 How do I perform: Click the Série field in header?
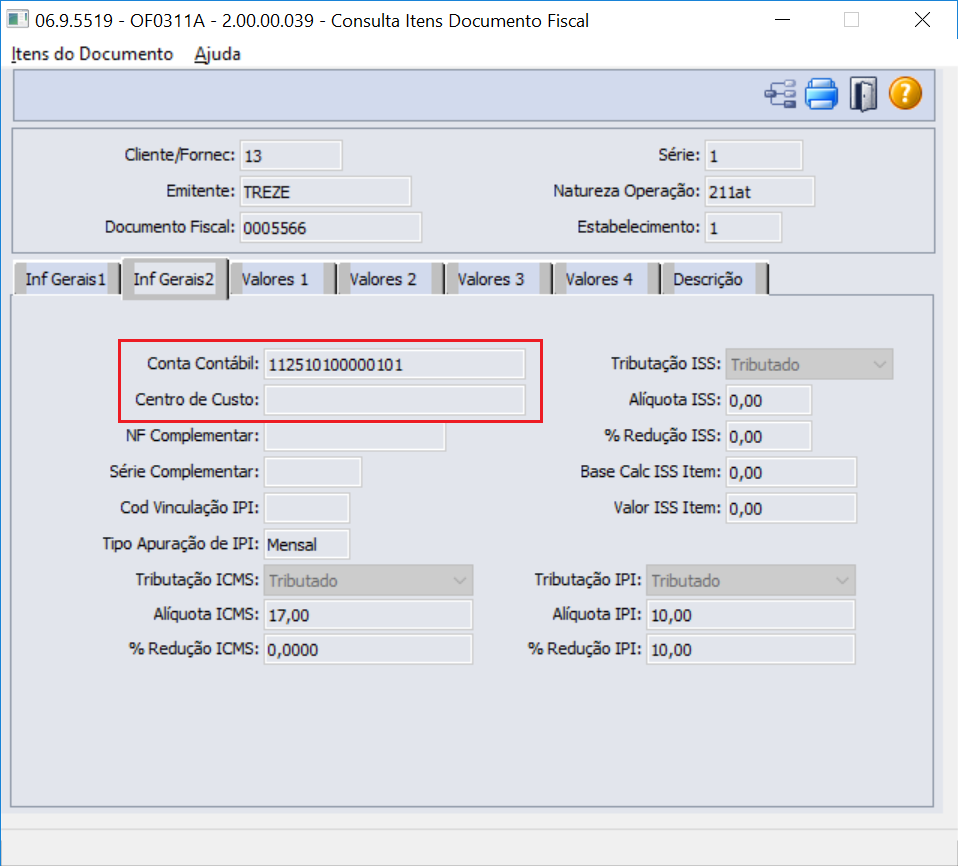click(x=753, y=155)
